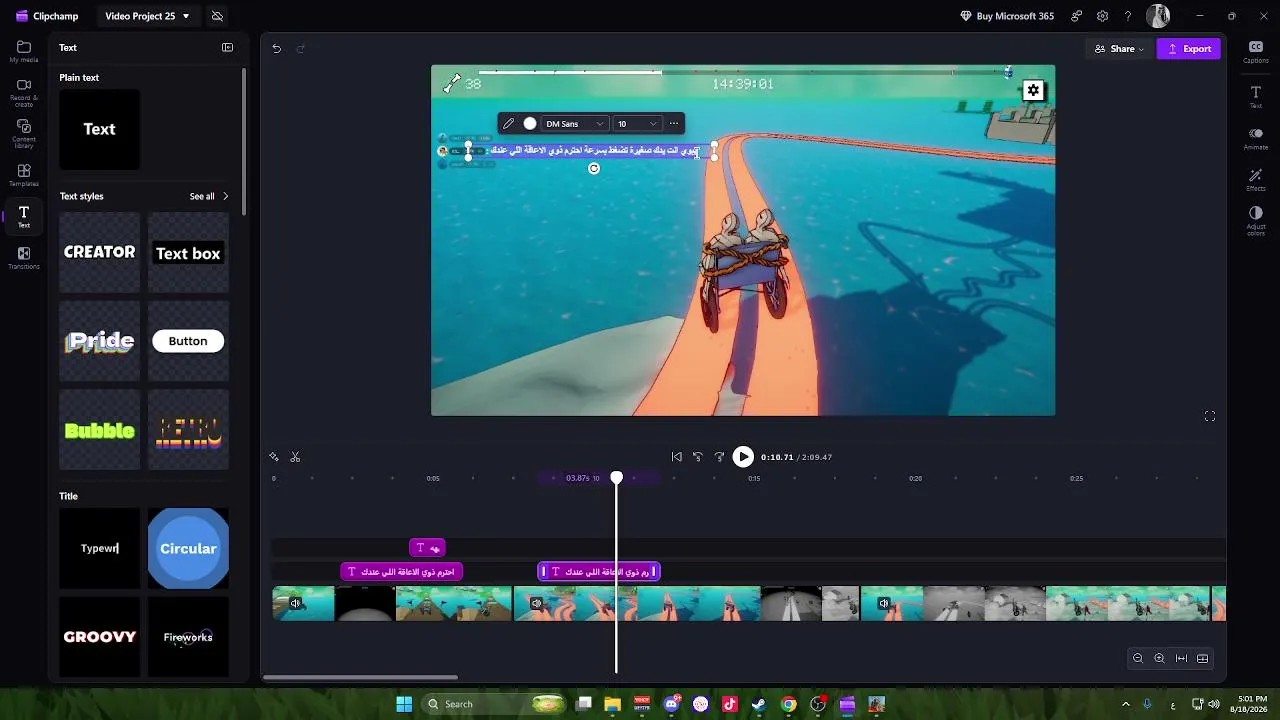Open more options in floating text toolbar

point(674,124)
